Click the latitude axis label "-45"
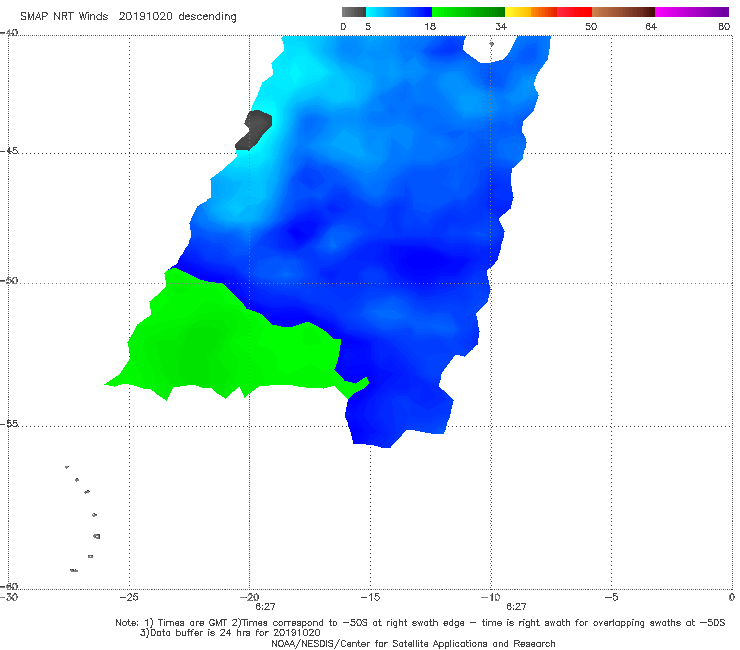This screenshot has width=740, height=650. [9, 151]
